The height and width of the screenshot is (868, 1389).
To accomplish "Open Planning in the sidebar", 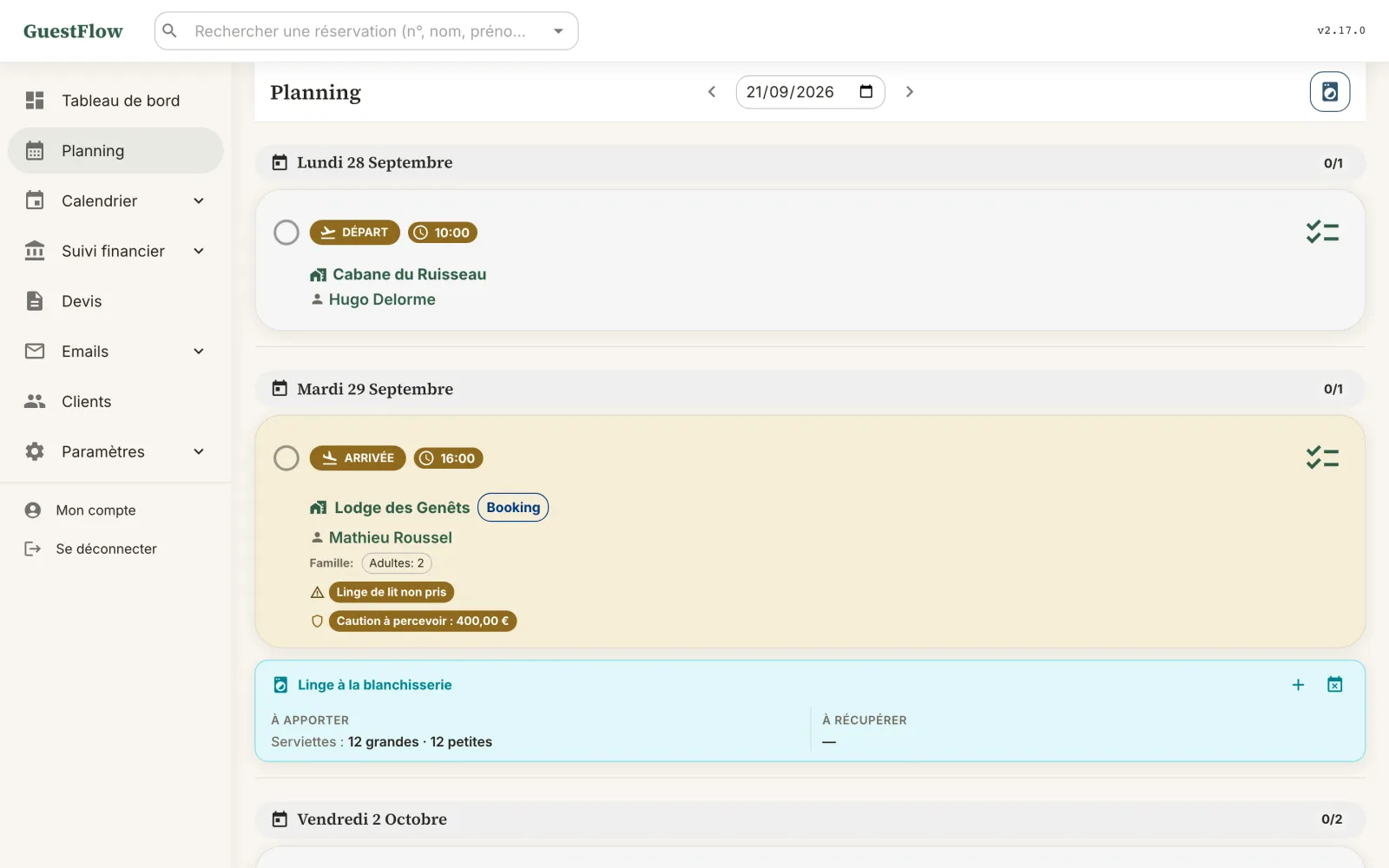I will point(115,151).
